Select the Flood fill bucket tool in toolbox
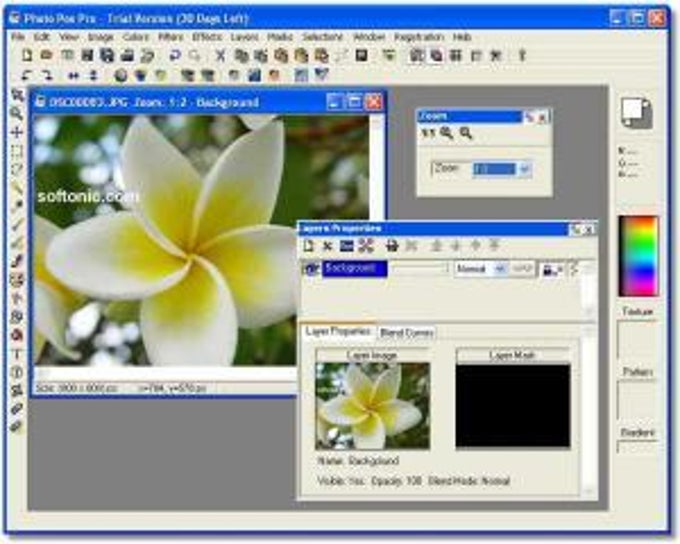 point(16,335)
